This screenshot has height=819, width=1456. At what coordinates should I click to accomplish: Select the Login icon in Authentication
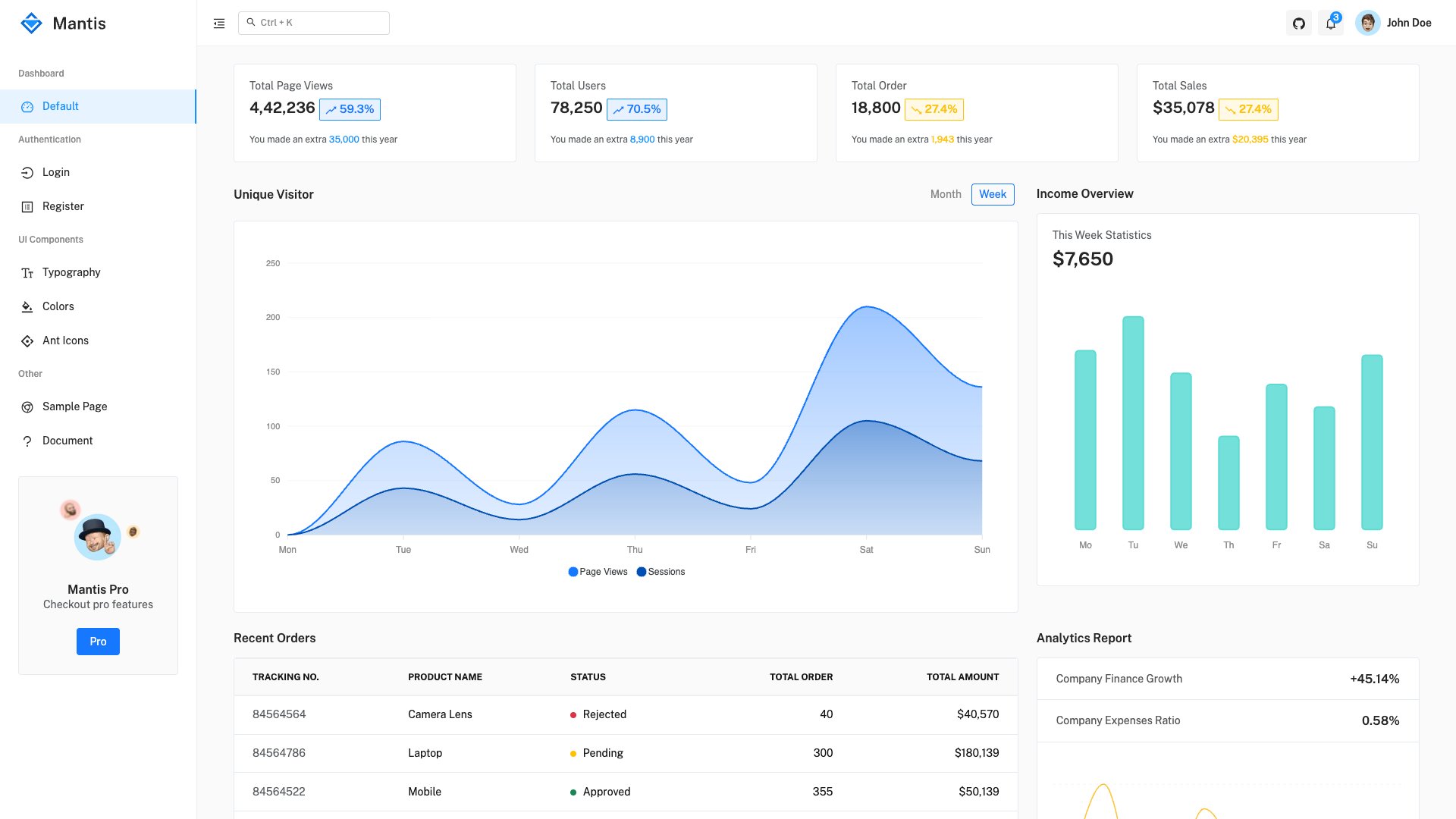point(27,172)
